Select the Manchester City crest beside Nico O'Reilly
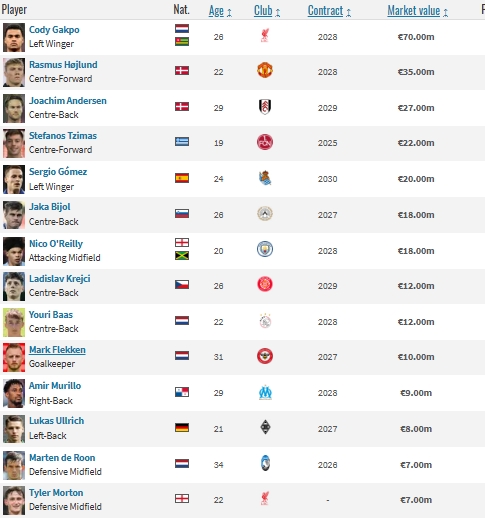Image resolution: width=485 pixels, height=519 pixels. pyautogui.click(x=265, y=249)
